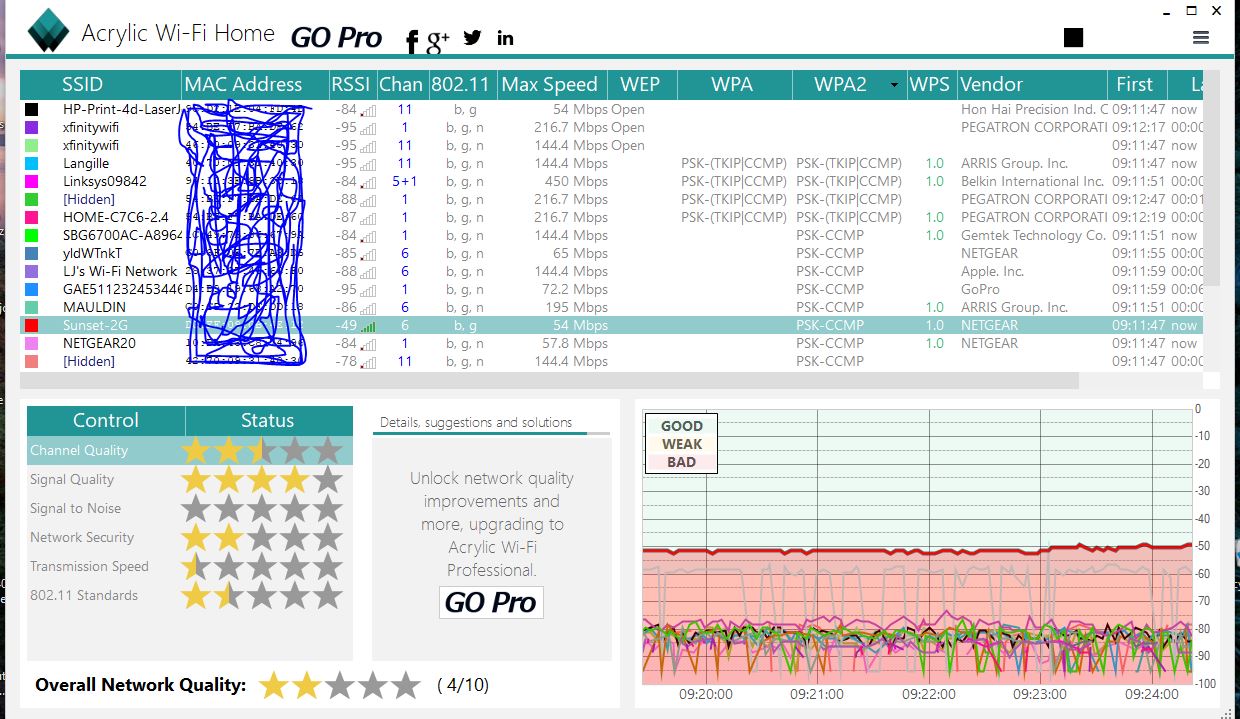
Task: Click the signal bars icon in NETGEAR20 row
Action: (x=368, y=344)
